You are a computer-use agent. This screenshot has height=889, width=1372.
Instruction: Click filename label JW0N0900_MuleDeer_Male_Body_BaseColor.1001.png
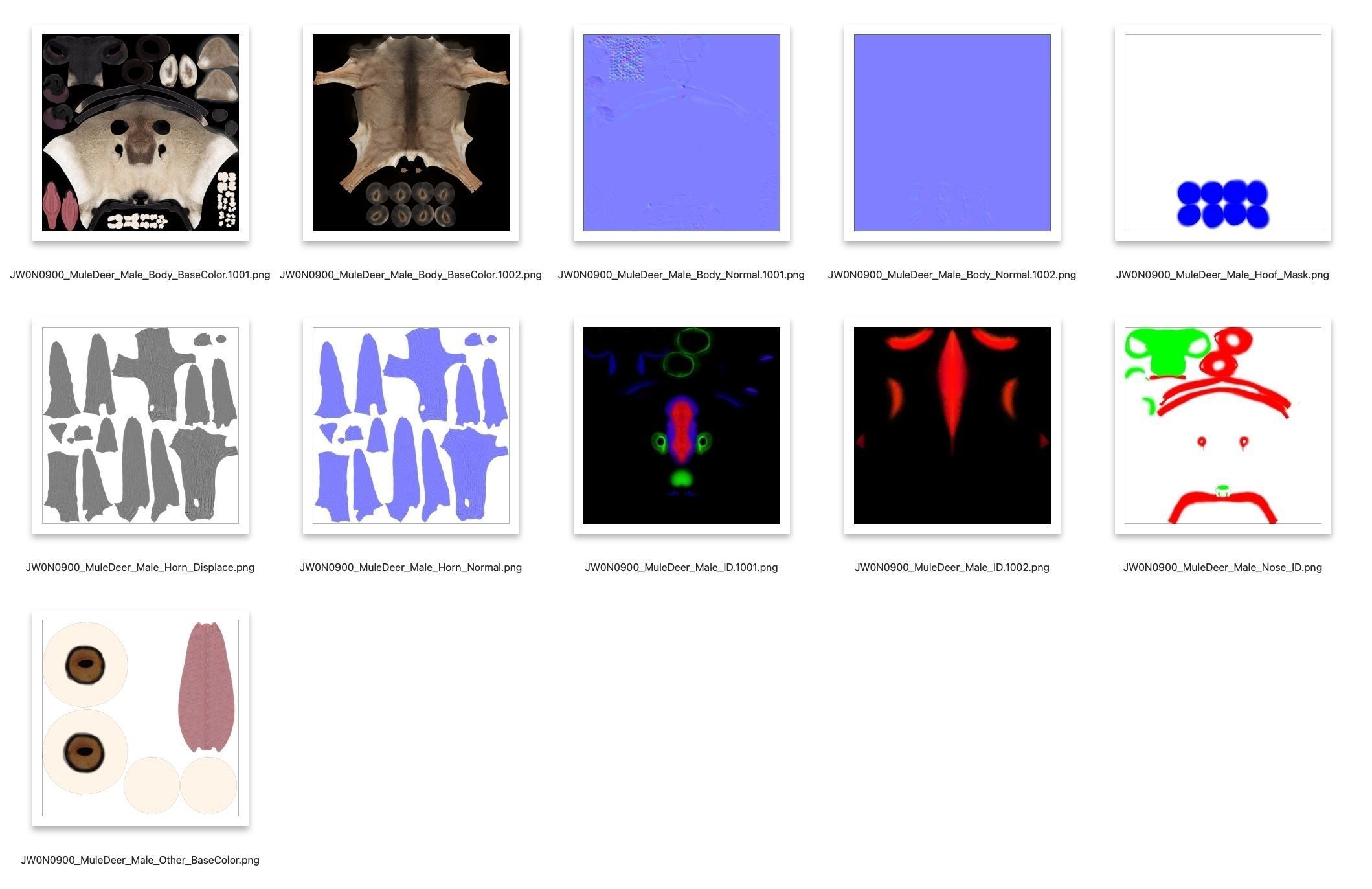tap(140, 275)
